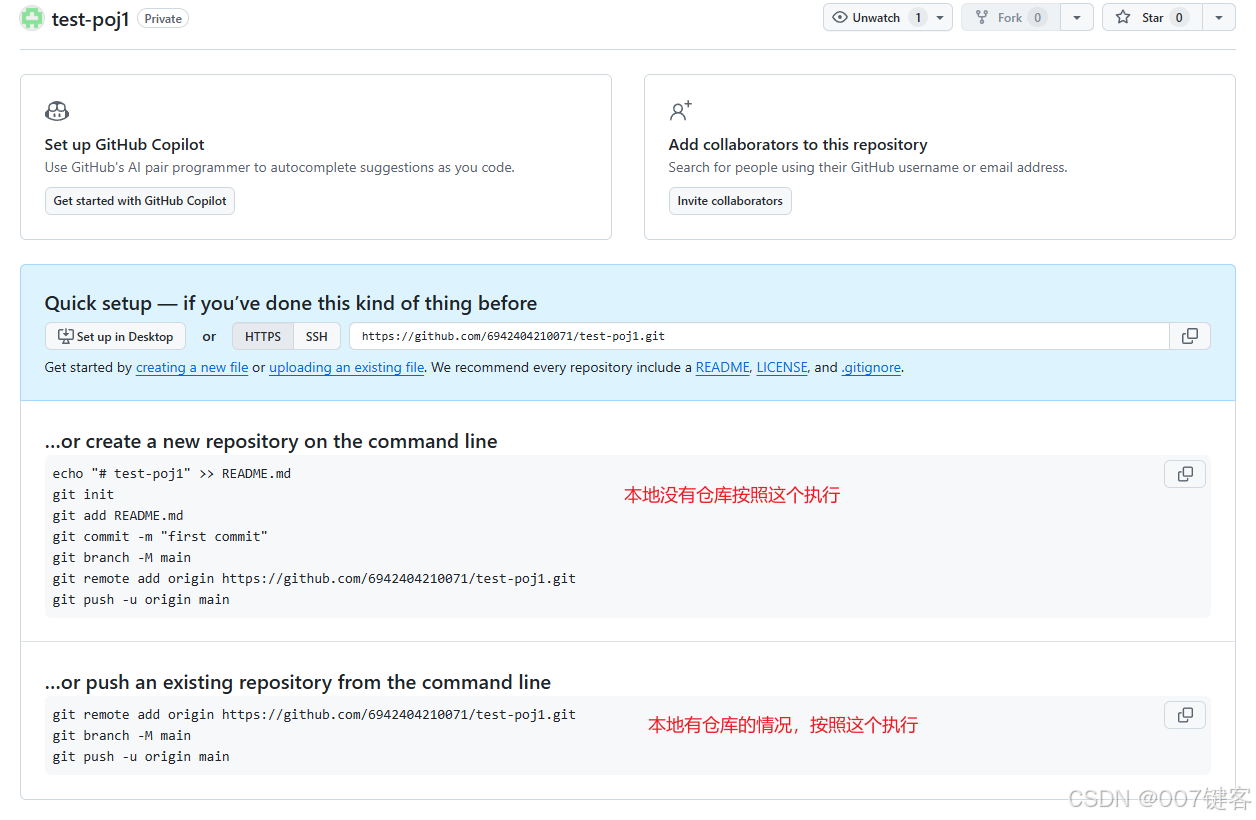The width and height of the screenshot is (1256, 820).
Task: Copy the push existing repository commands
Action: pos(1185,715)
